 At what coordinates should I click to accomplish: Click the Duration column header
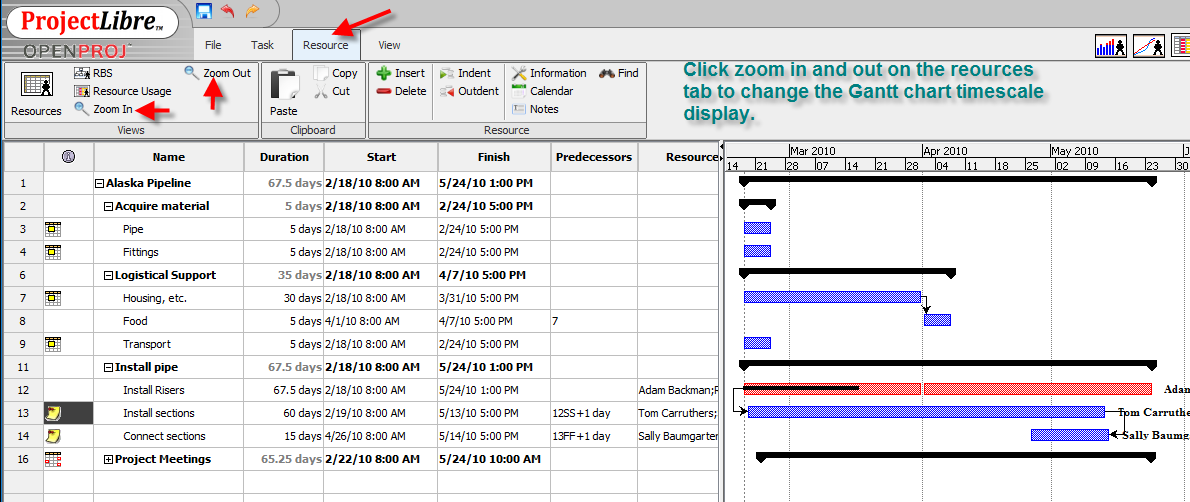pyautogui.click(x=284, y=157)
